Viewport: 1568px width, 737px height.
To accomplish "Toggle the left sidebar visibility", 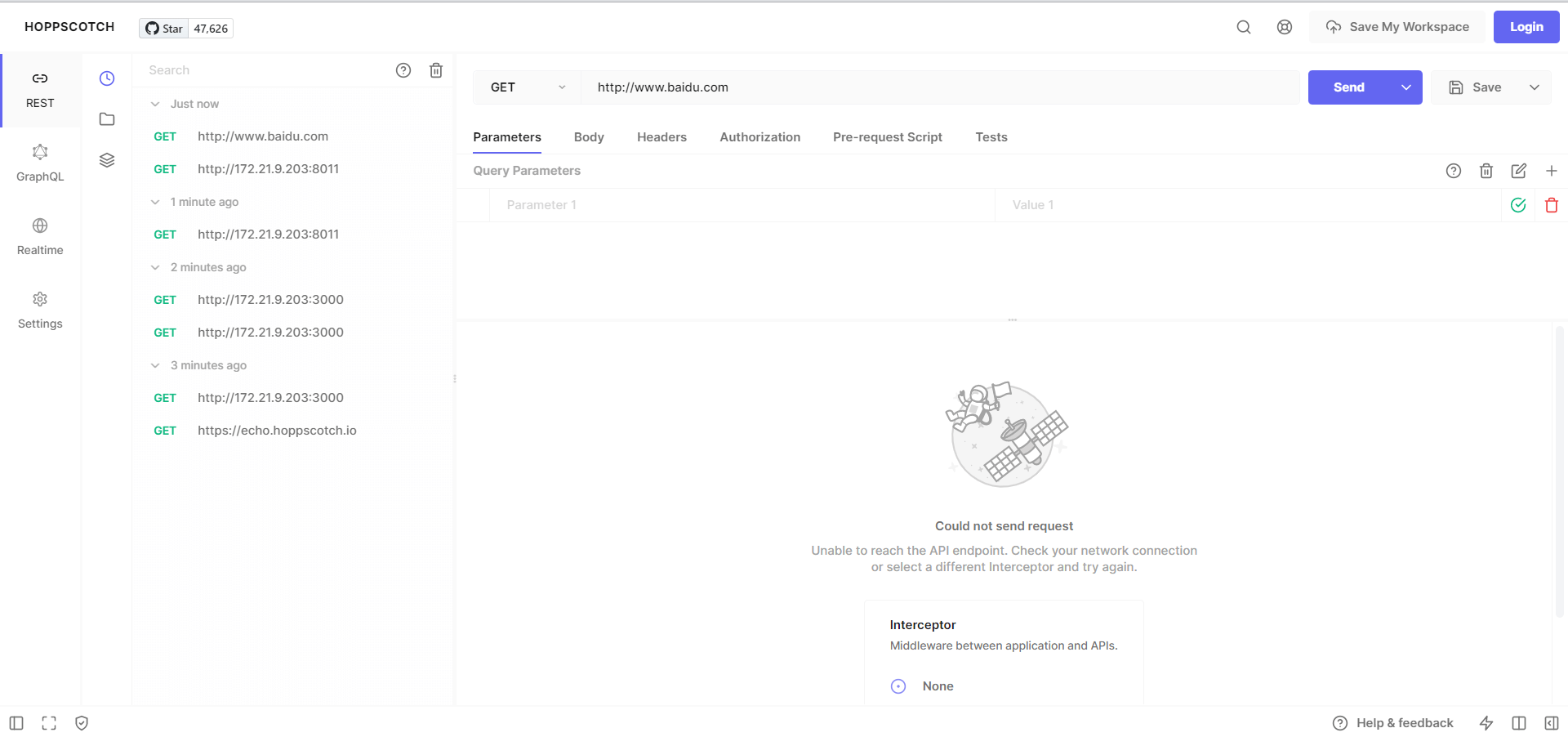I will point(15,722).
